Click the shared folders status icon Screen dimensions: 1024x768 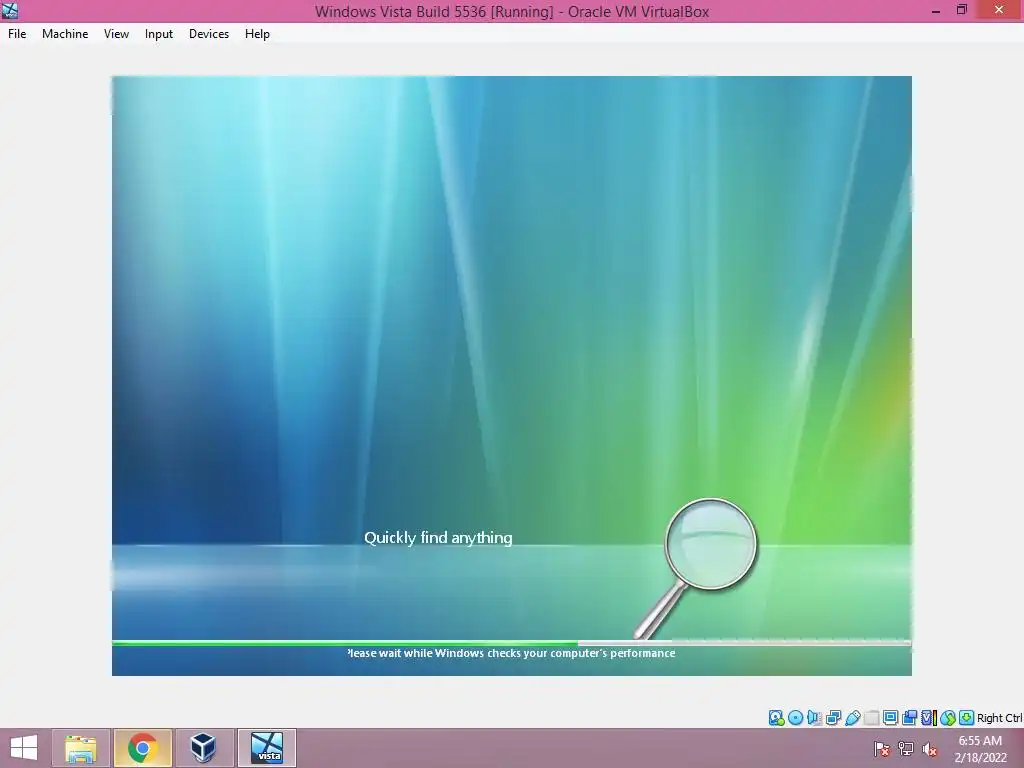pyautogui.click(x=871, y=718)
